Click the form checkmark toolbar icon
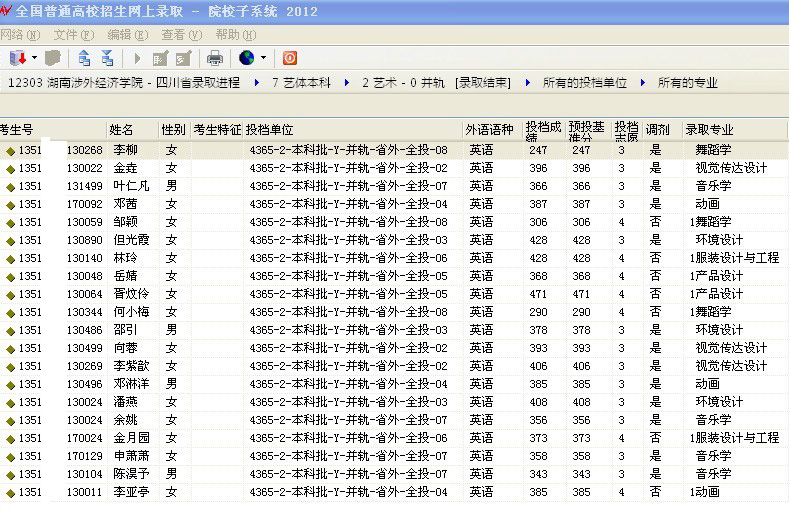The image size is (789, 512). (x=184, y=58)
